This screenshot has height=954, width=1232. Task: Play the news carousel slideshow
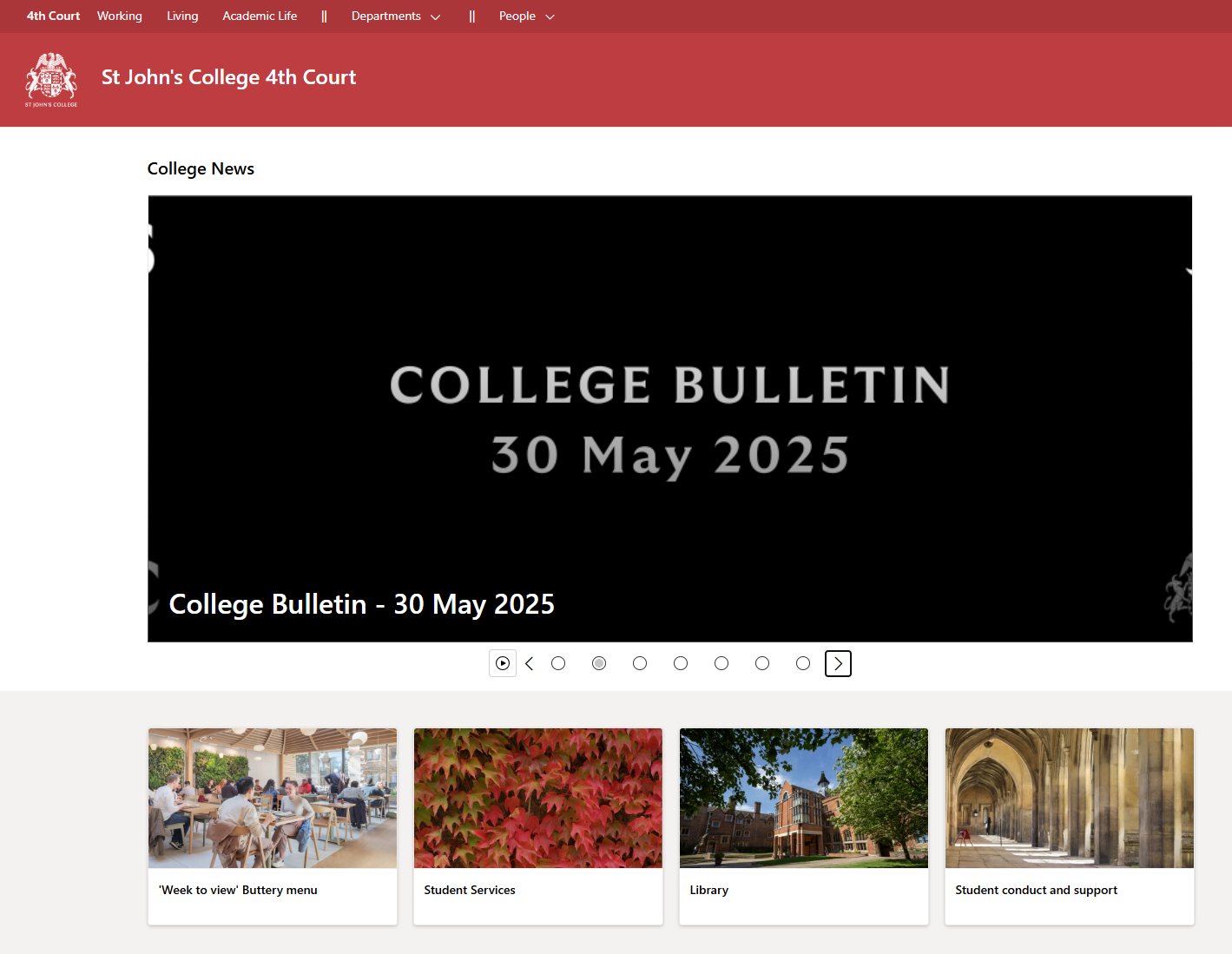pyautogui.click(x=503, y=663)
